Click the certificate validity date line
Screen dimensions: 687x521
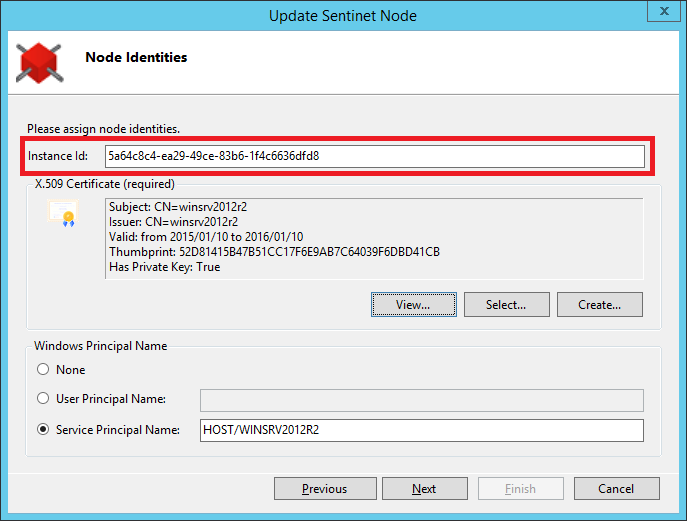click(206, 237)
